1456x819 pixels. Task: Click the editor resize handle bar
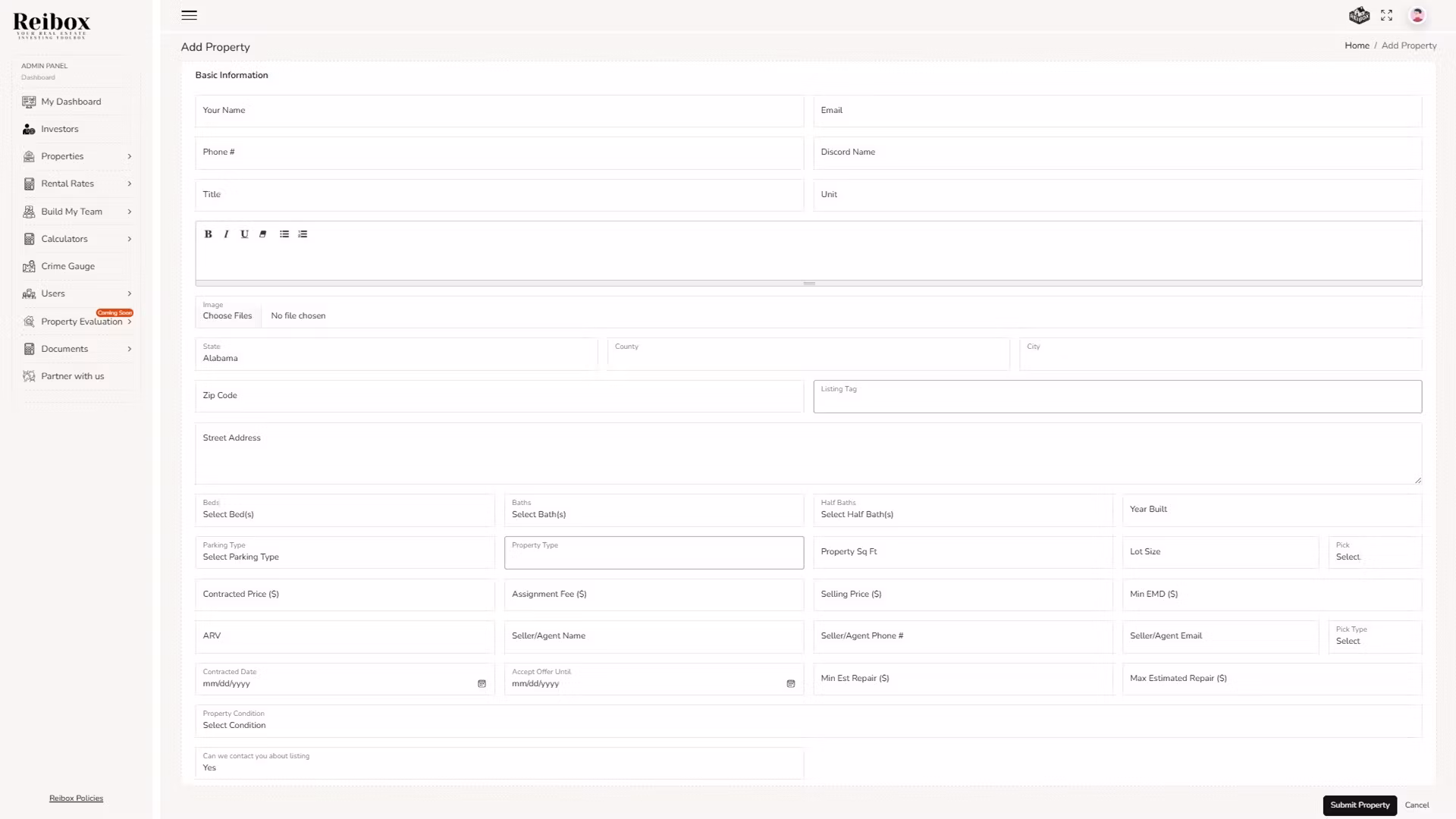click(808, 284)
